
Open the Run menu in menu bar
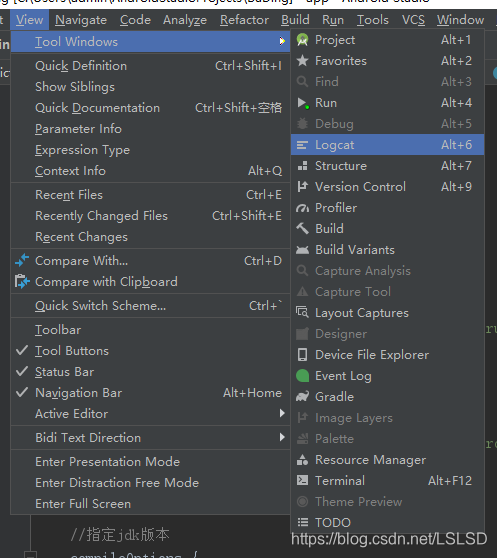click(x=333, y=20)
